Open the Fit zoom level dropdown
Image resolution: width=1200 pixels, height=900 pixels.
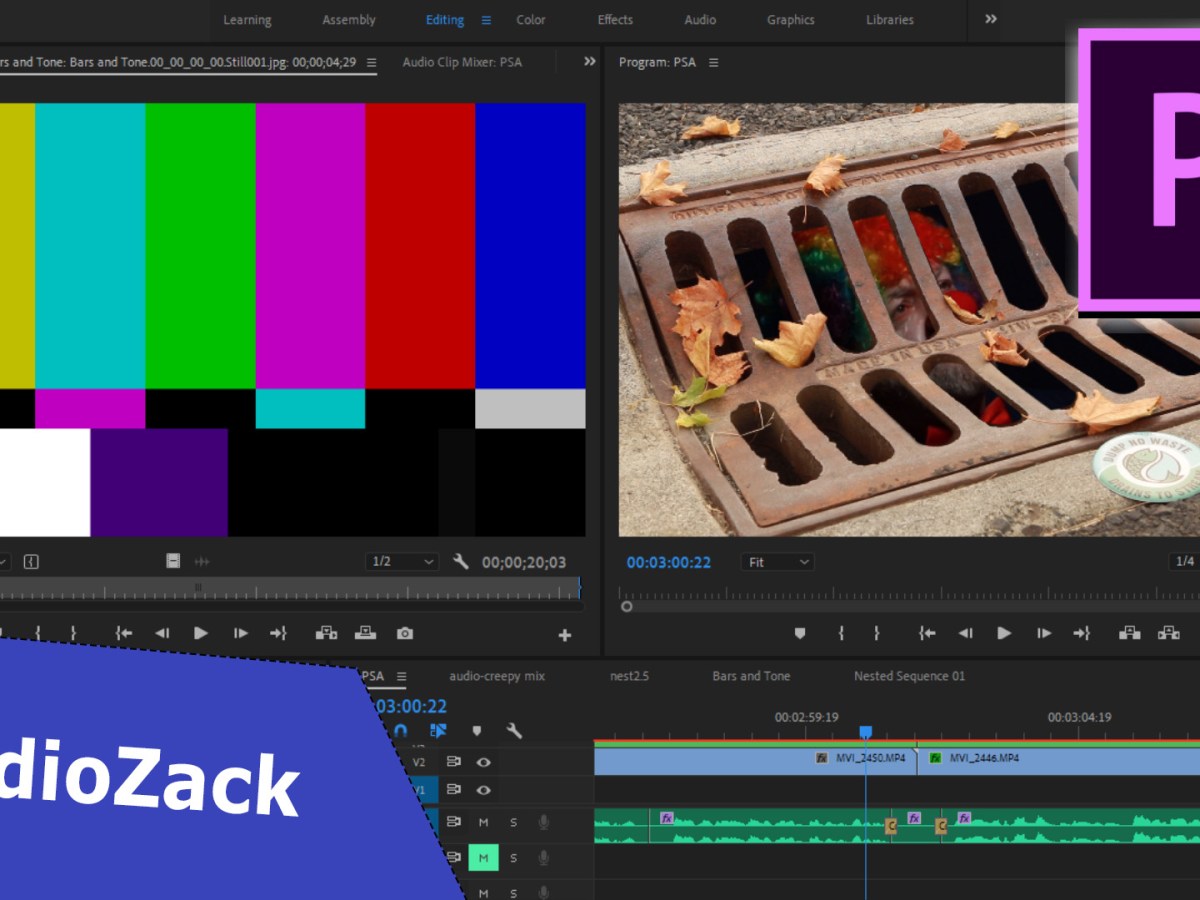(777, 562)
